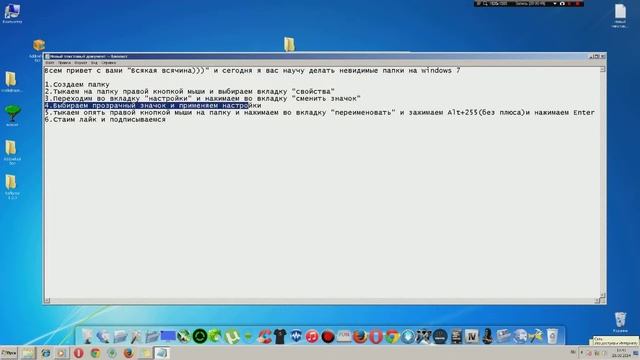Open the globe icon in the dock
This screenshot has width=640, height=360.
click(x=520, y=337)
